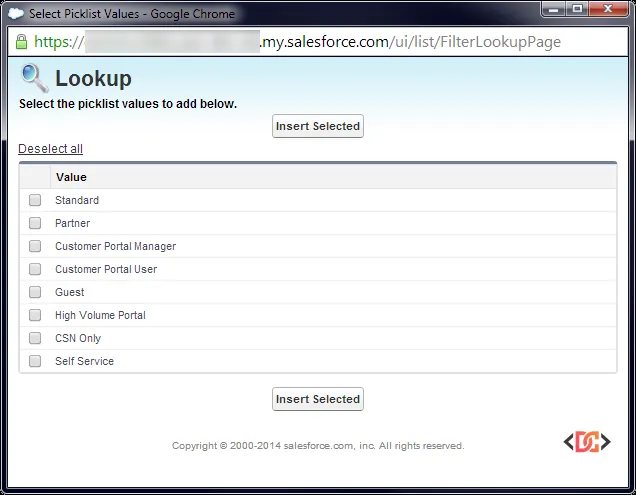The width and height of the screenshot is (636, 495).
Task: Click the Self Service text
Action: tap(84, 361)
